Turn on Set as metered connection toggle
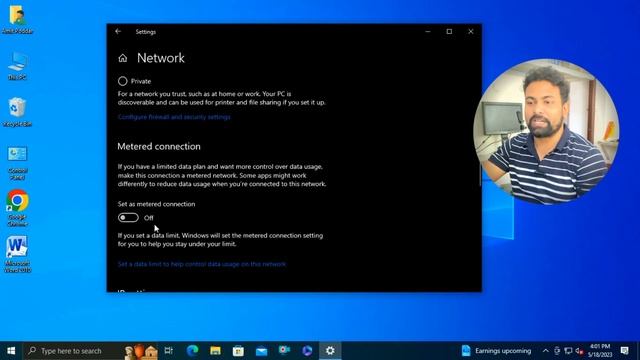Screen dimensions: 640x360 click(128, 218)
